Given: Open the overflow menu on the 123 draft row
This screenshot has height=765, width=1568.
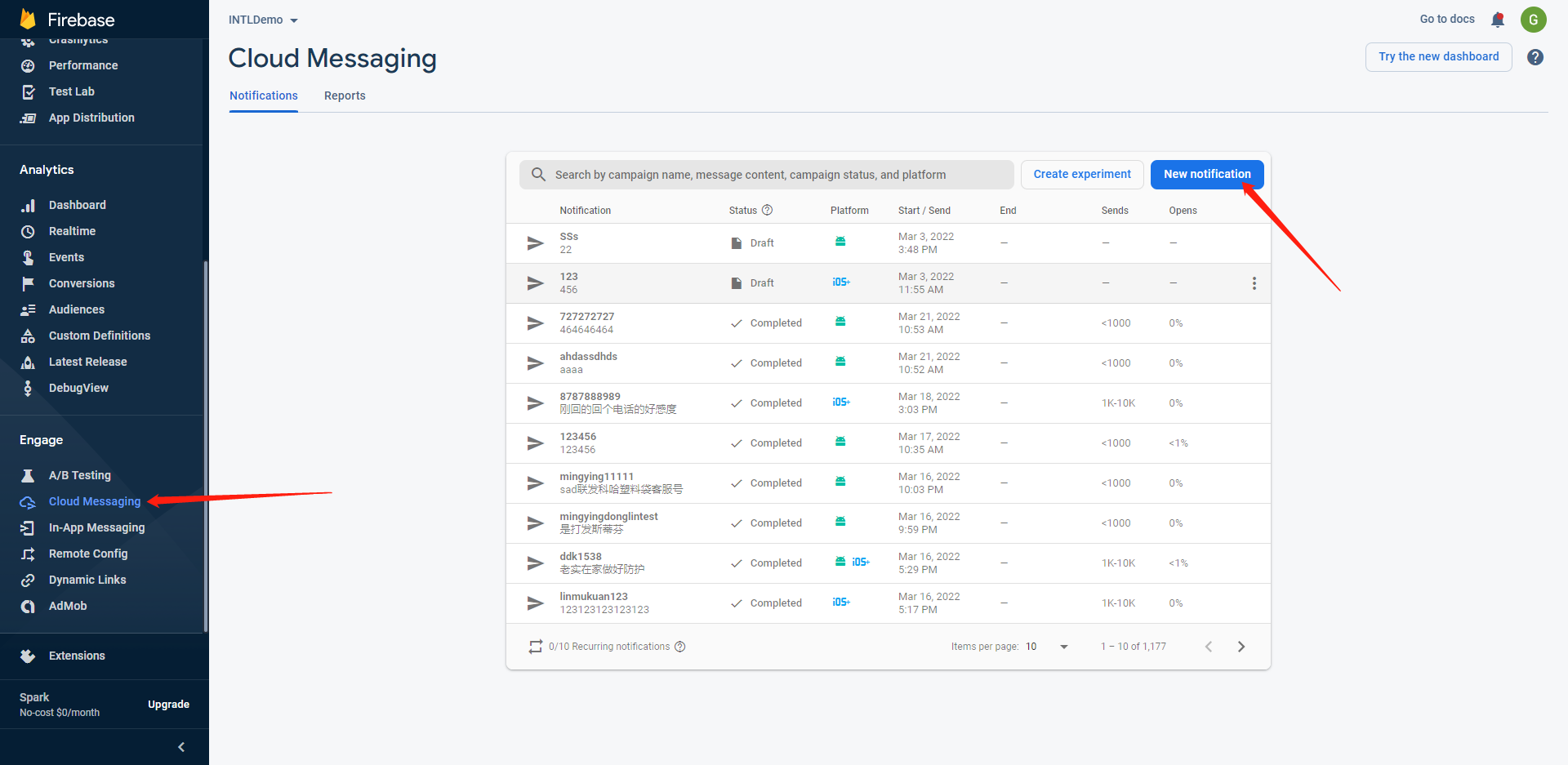Looking at the screenshot, I should [x=1254, y=283].
